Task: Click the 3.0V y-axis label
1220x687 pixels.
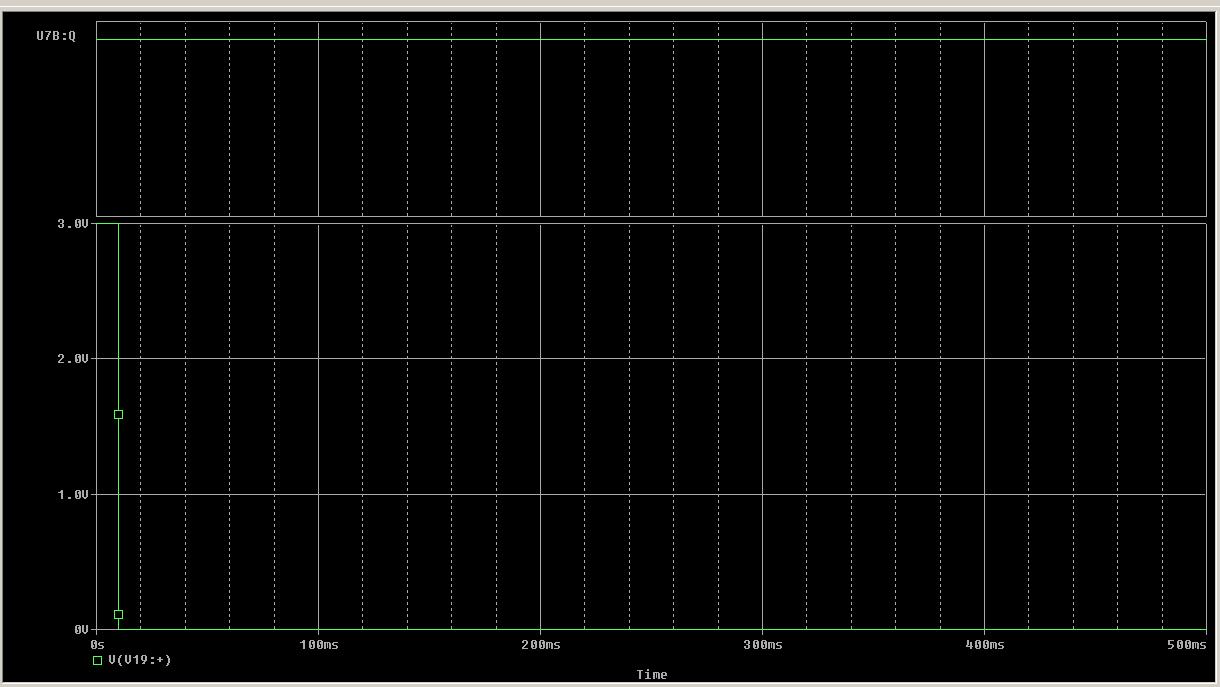Action: (x=73, y=224)
